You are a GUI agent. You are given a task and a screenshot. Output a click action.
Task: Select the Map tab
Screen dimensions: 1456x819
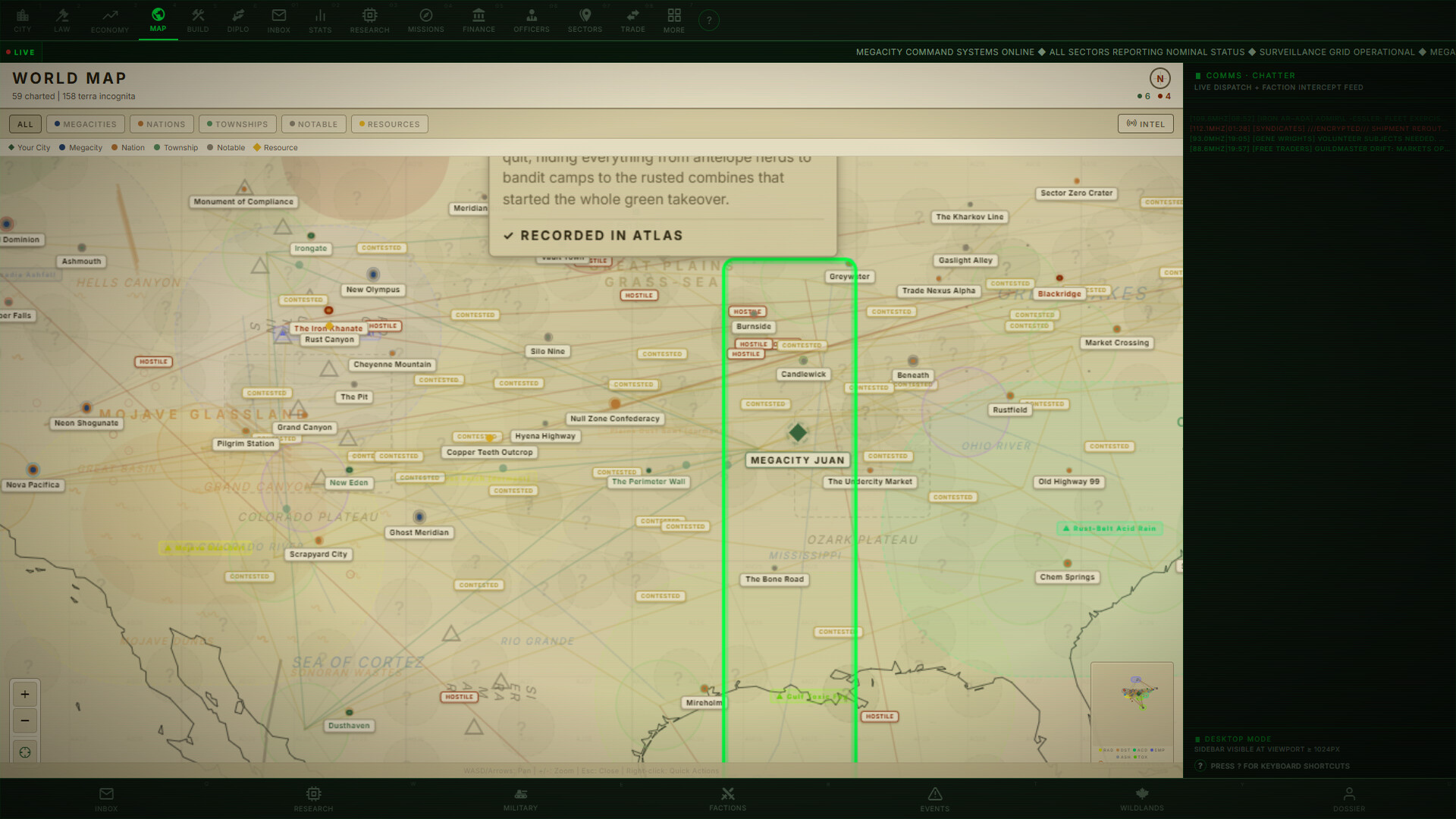click(x=158, y=20)
